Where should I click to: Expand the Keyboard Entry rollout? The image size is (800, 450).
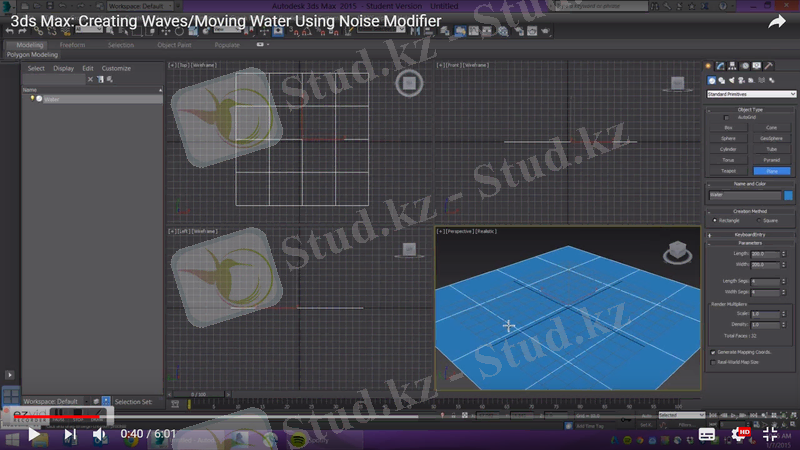[x=751, y=235]
